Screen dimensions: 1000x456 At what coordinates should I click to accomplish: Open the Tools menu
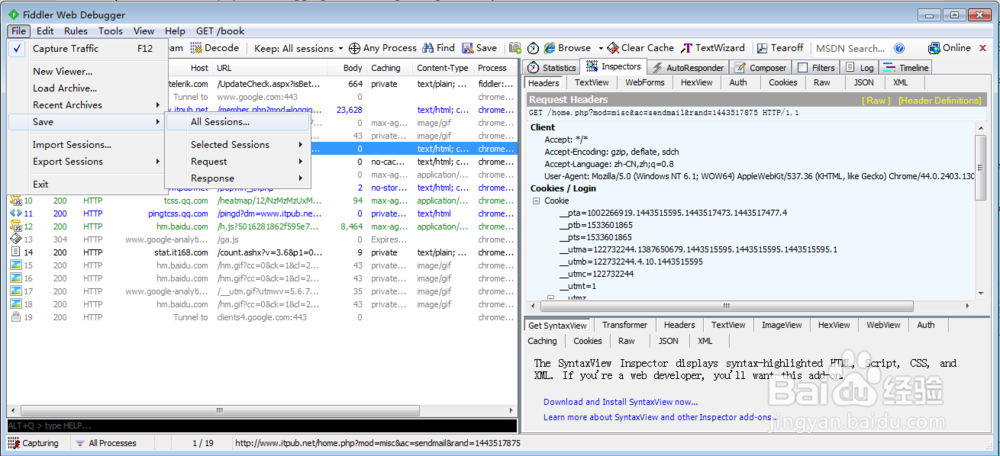point(110,31)
